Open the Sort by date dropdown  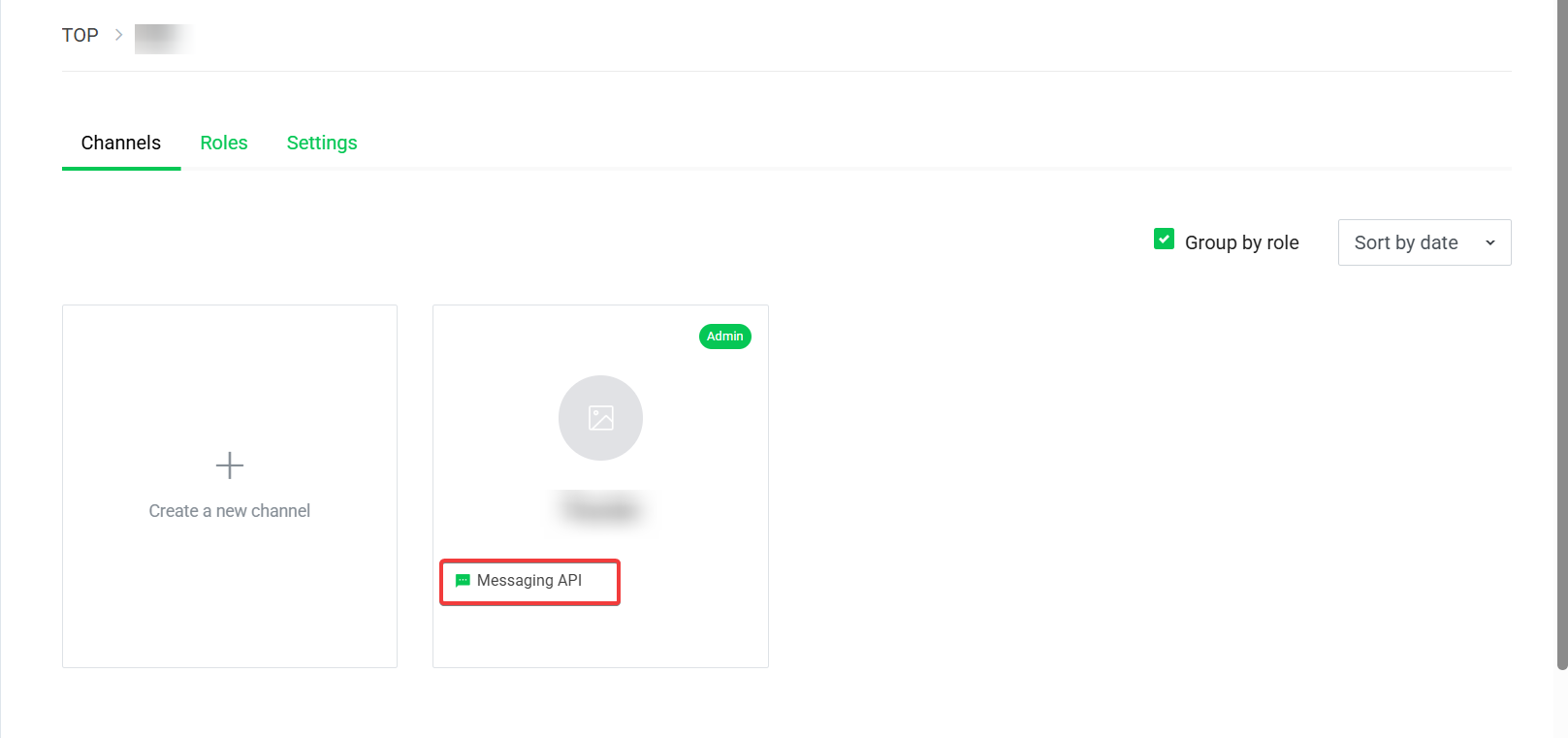(1405, 242)
